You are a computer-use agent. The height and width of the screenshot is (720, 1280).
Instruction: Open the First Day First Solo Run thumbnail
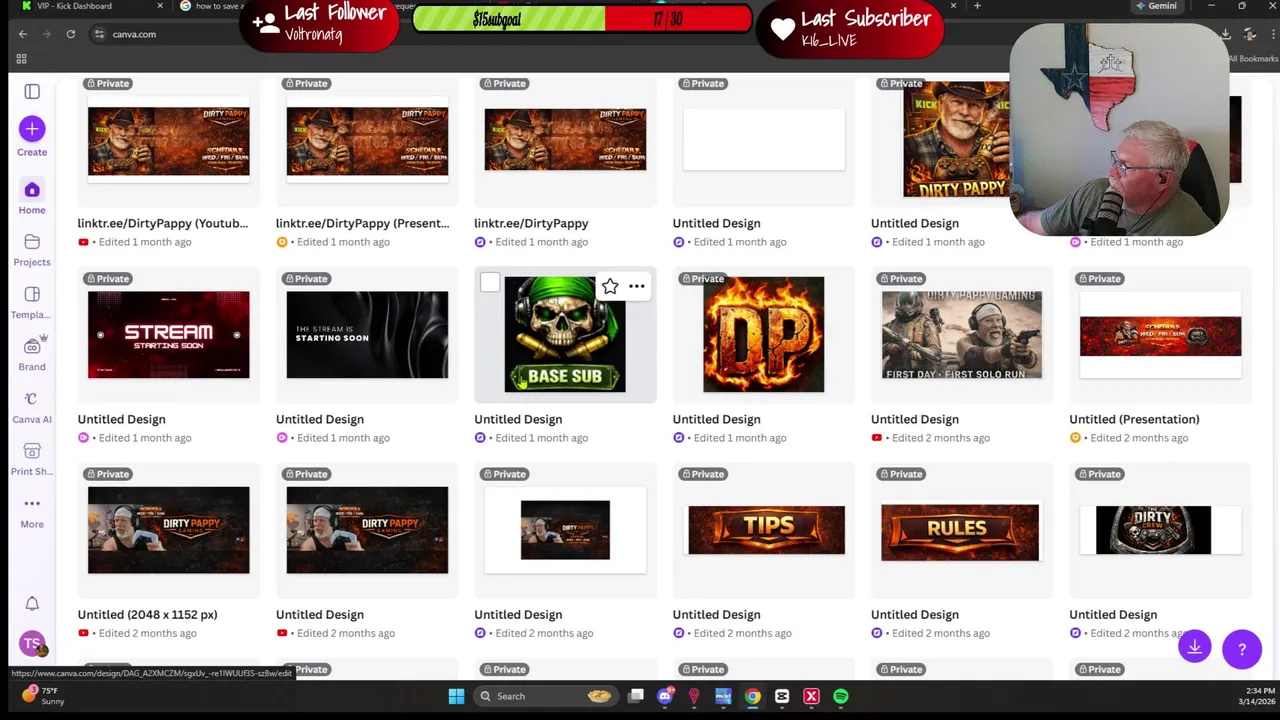click(962, 335)
